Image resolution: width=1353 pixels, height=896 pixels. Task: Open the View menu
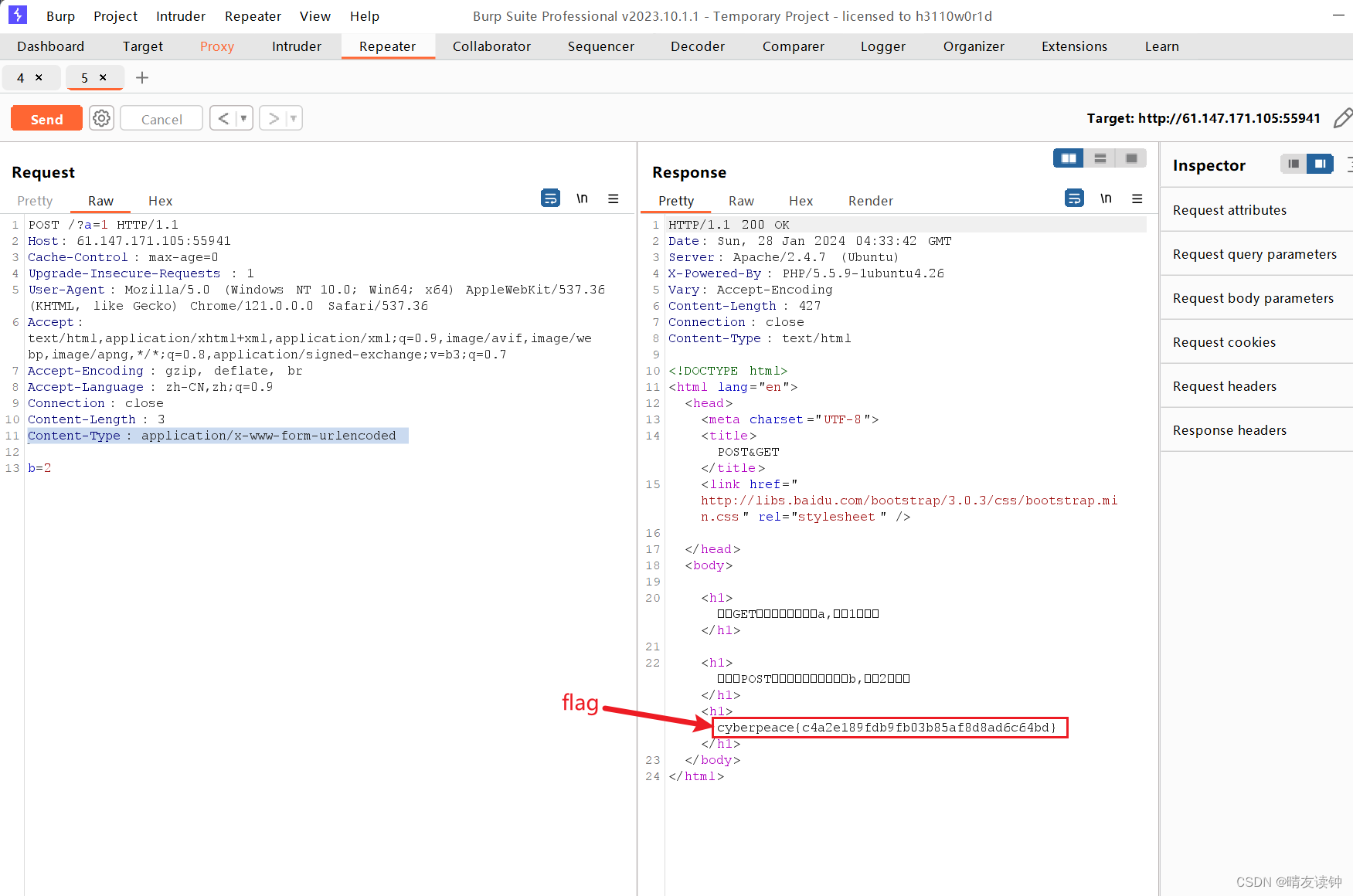coord(315,16)
